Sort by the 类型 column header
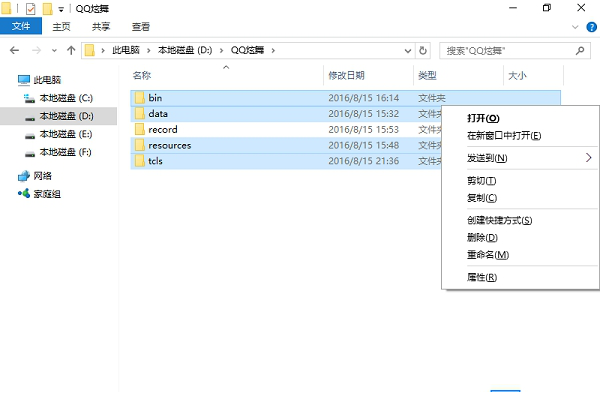600x407 pixels. 427,75
